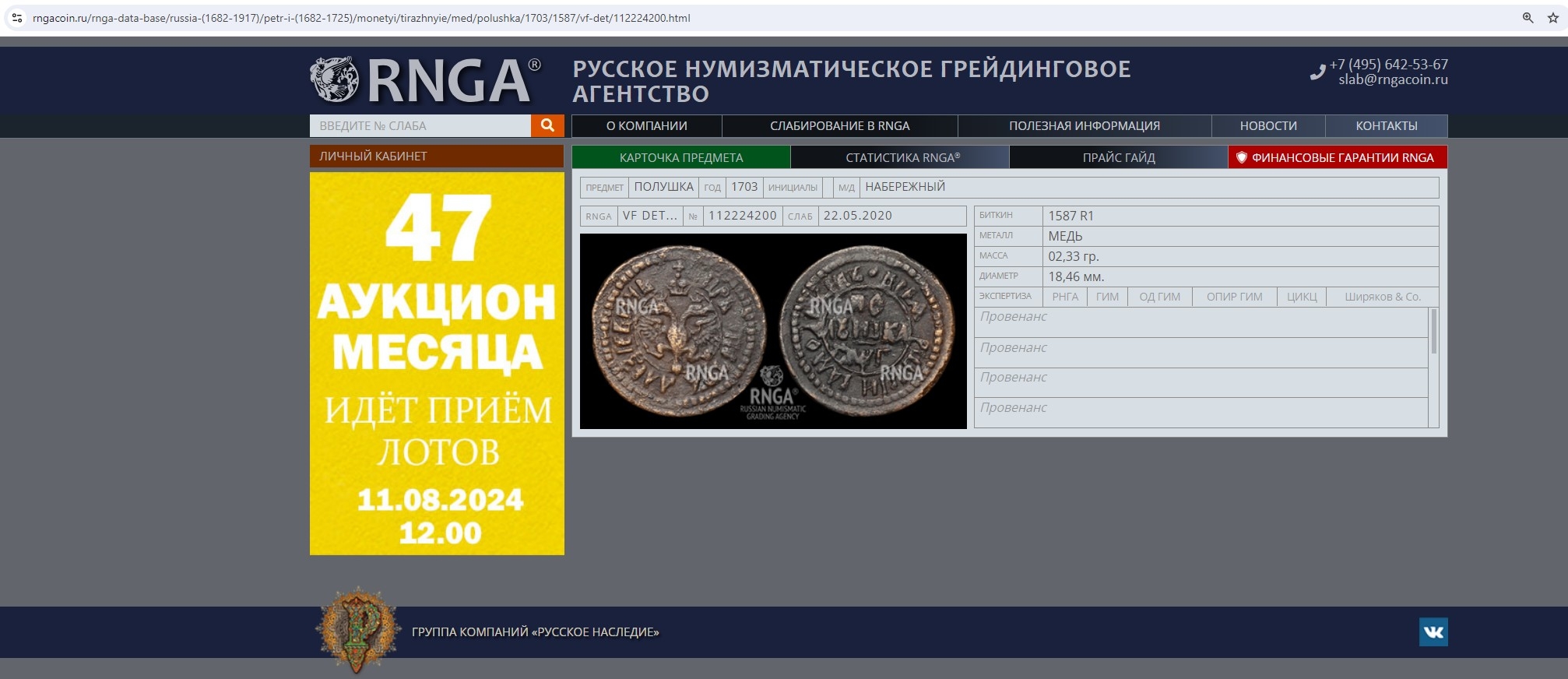Image resolution: width=1568 pixels, height=679 pixels.
Task: Click the ЛИЧНЫЙ КАБИНЕТ button
Action: [x=436, y=157]
